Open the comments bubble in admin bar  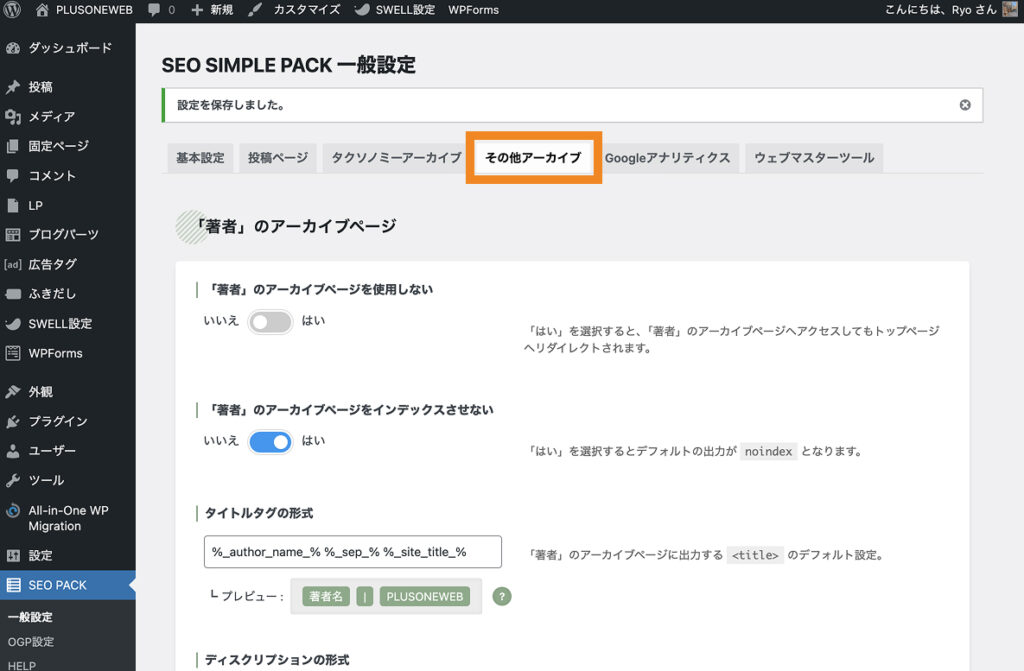click(160, 10)
